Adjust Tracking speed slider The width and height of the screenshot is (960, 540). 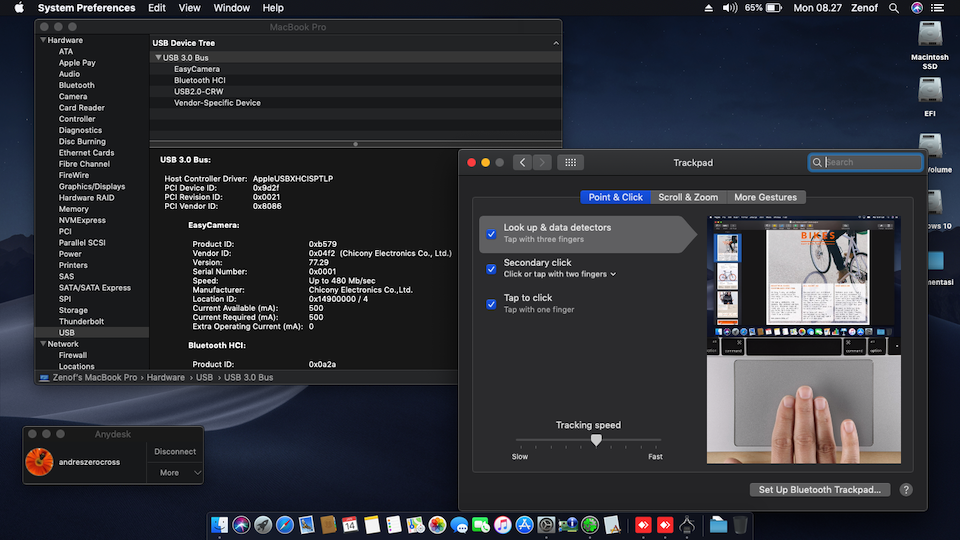[596, 440]
